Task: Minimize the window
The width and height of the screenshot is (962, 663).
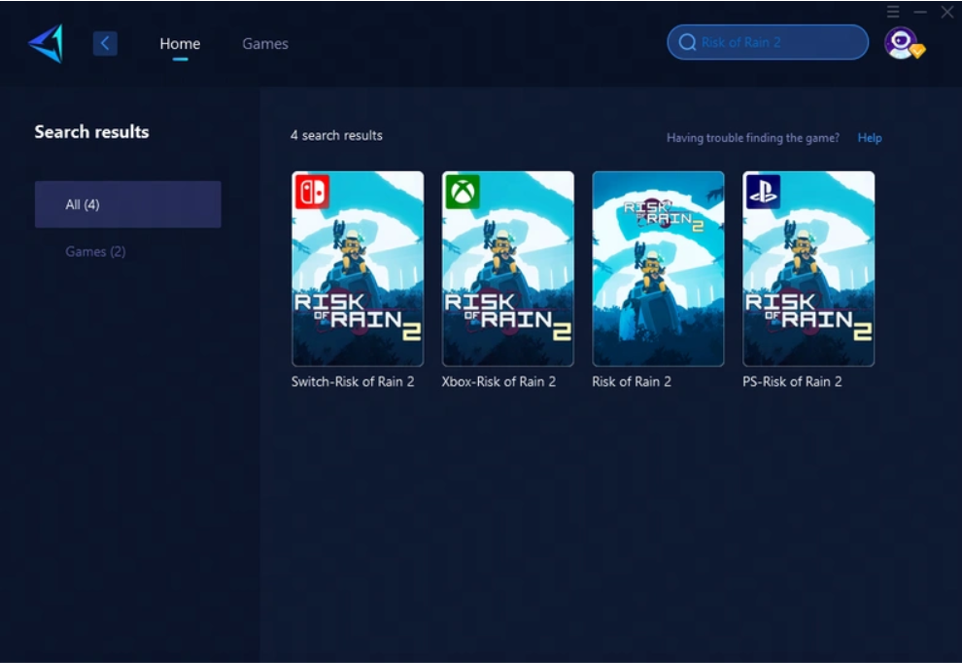Action: point(920,12)
